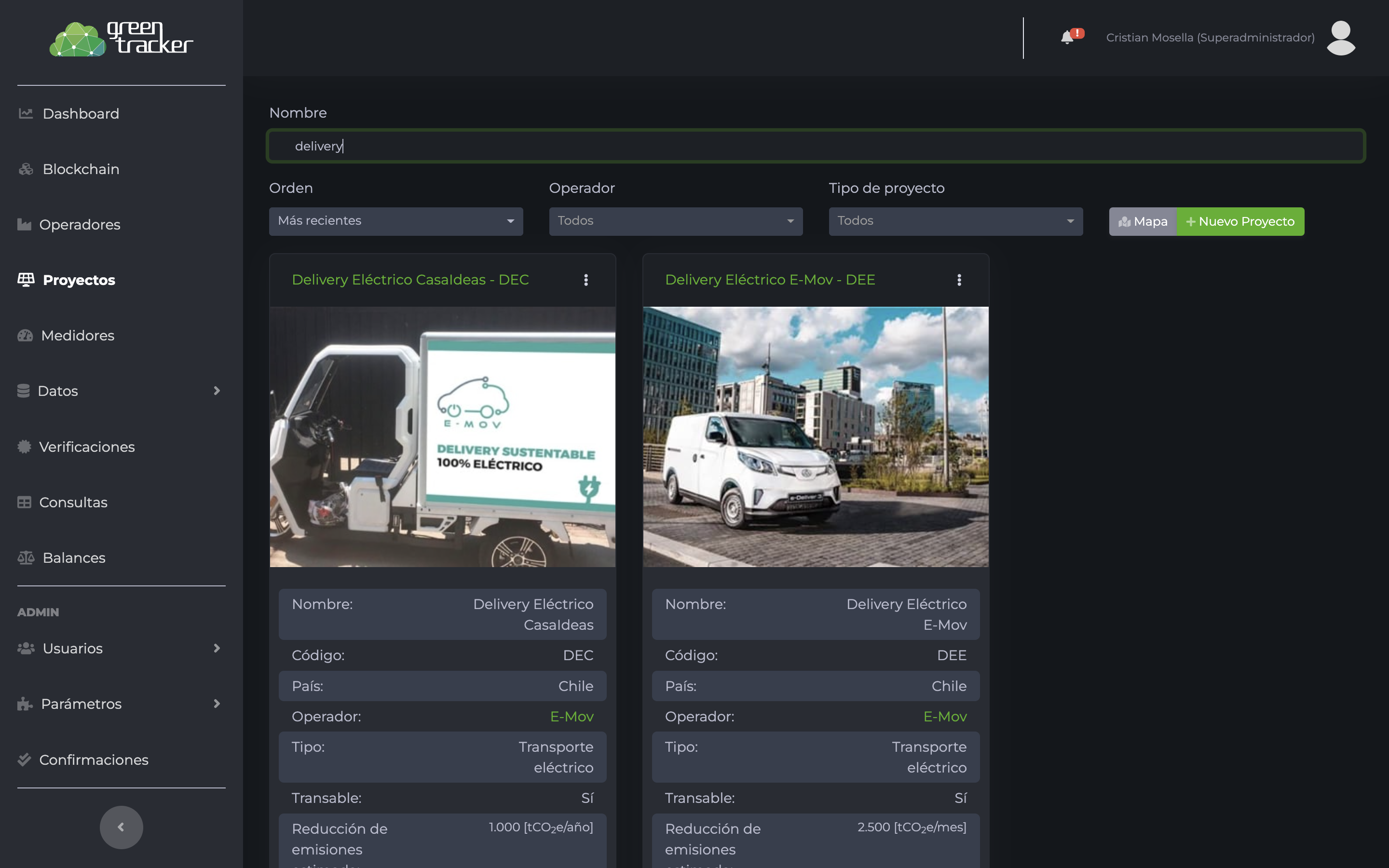This screenshot has height=868, width=1389.
Task: Navigate to Operadores
Action: [80, 224]
